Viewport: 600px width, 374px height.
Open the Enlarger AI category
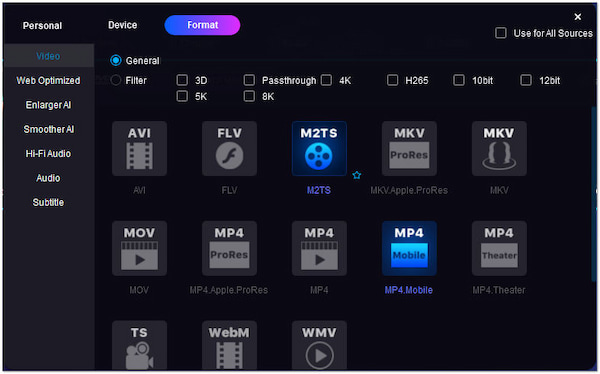click(x=48, y=105)
